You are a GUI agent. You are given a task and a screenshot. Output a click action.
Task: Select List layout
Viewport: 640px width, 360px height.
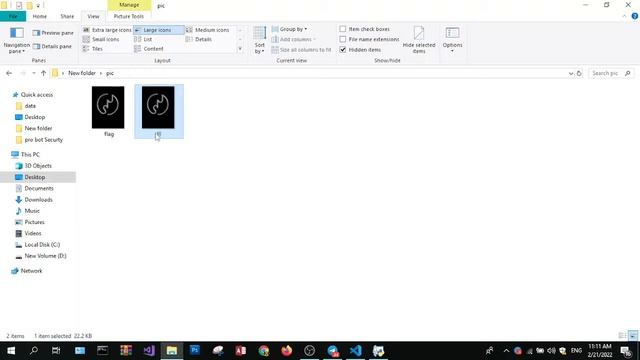click(x=143, y=39)
